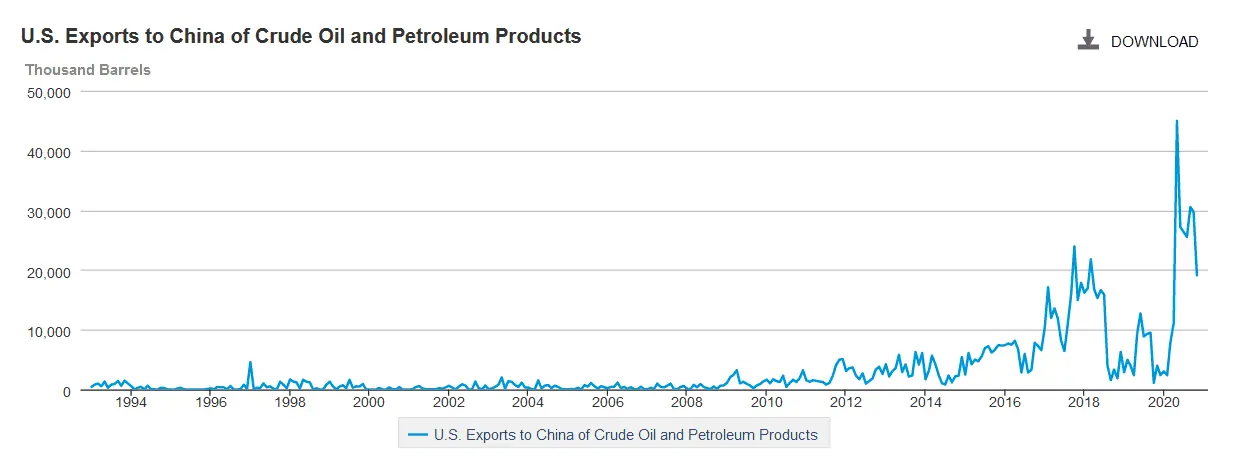Click the 2002 x-axis year label
Image resolution: width=1257 pixels, height=456 pixels.
pyautogui.click(x=449, y=402)
